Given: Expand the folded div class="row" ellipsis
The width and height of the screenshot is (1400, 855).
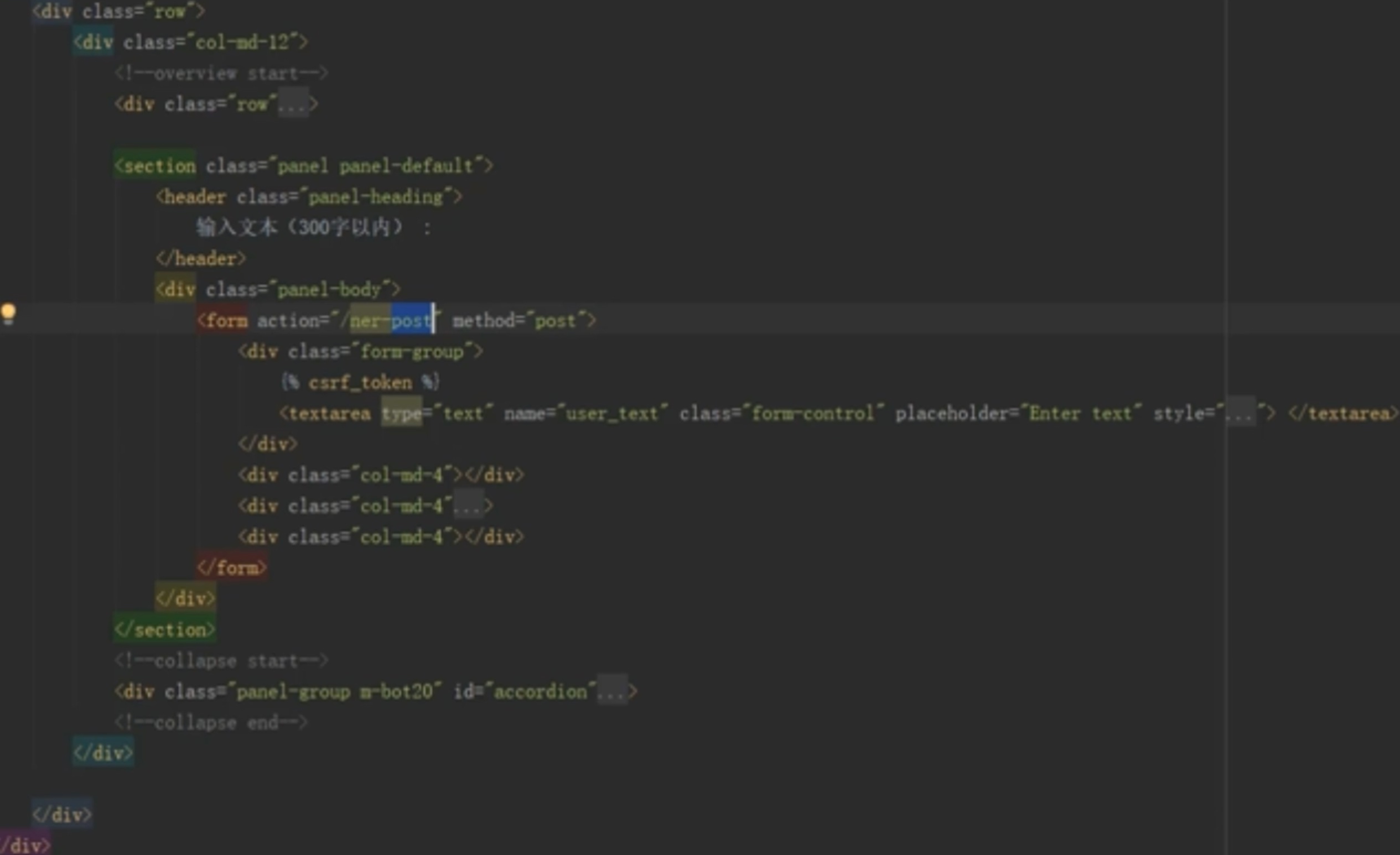Looking at the screenshot, I should click(293, 104).
